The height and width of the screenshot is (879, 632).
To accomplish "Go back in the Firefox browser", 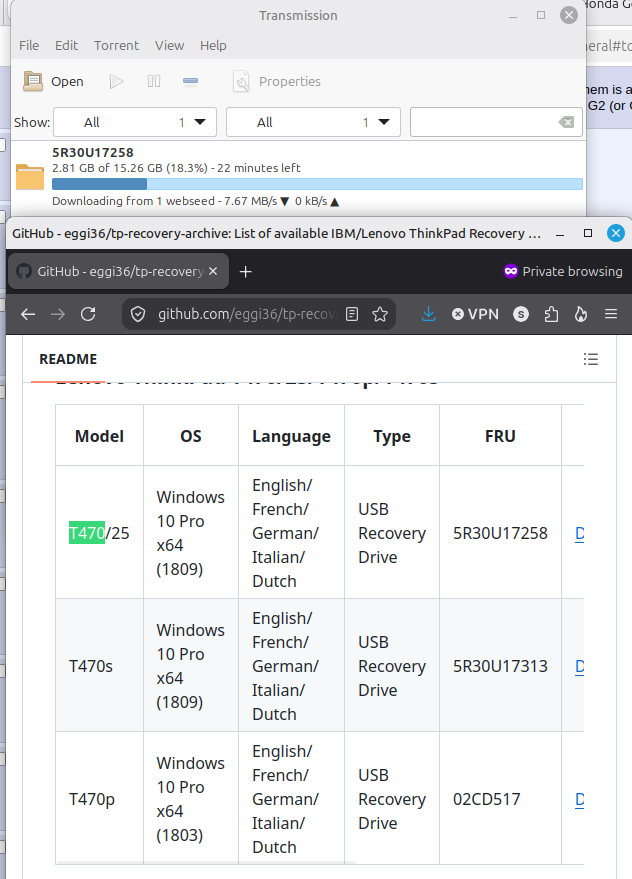I will click(28, 314).
